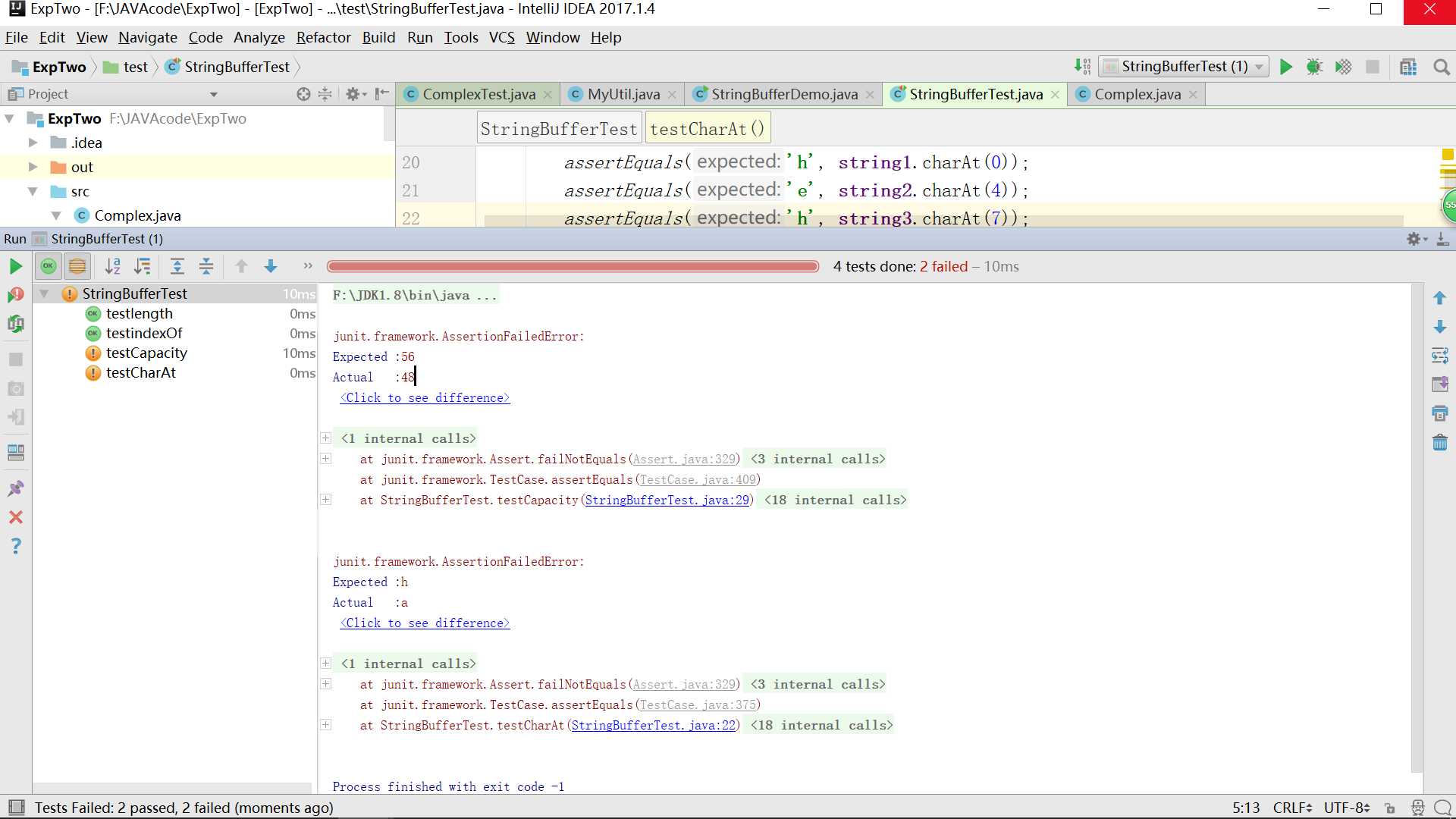Toggle soft-wrap in console output
Image resolution: width=1456 pixels, height=819 pixels.
coord(1439,356)
